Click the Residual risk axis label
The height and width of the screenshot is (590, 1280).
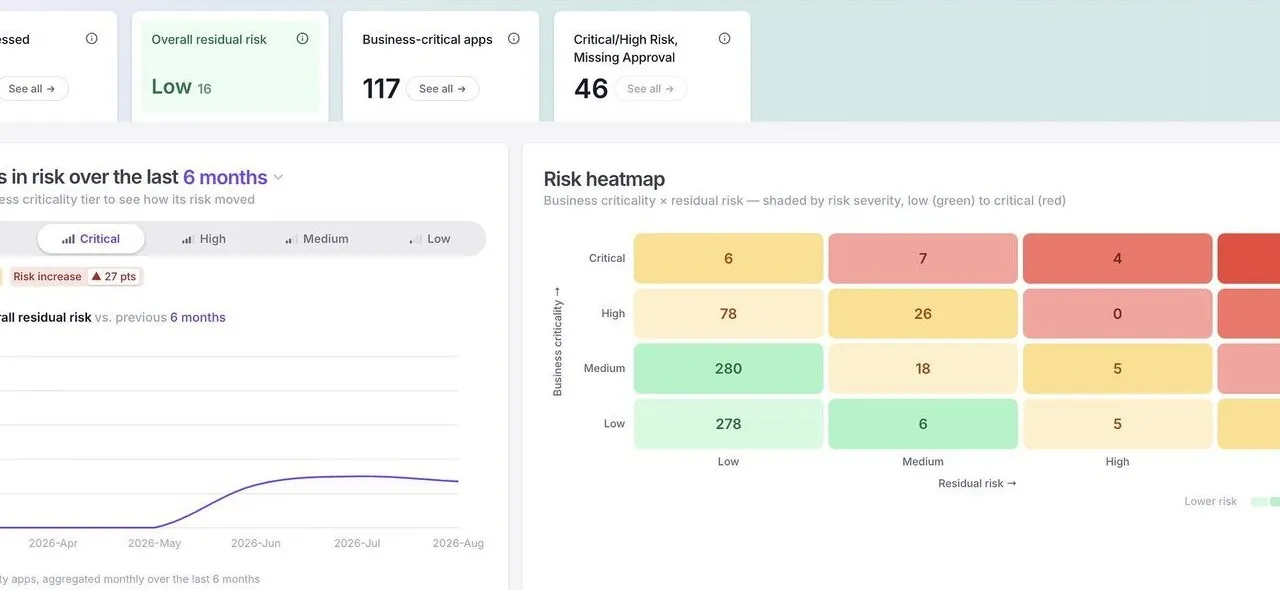[977, 483]
